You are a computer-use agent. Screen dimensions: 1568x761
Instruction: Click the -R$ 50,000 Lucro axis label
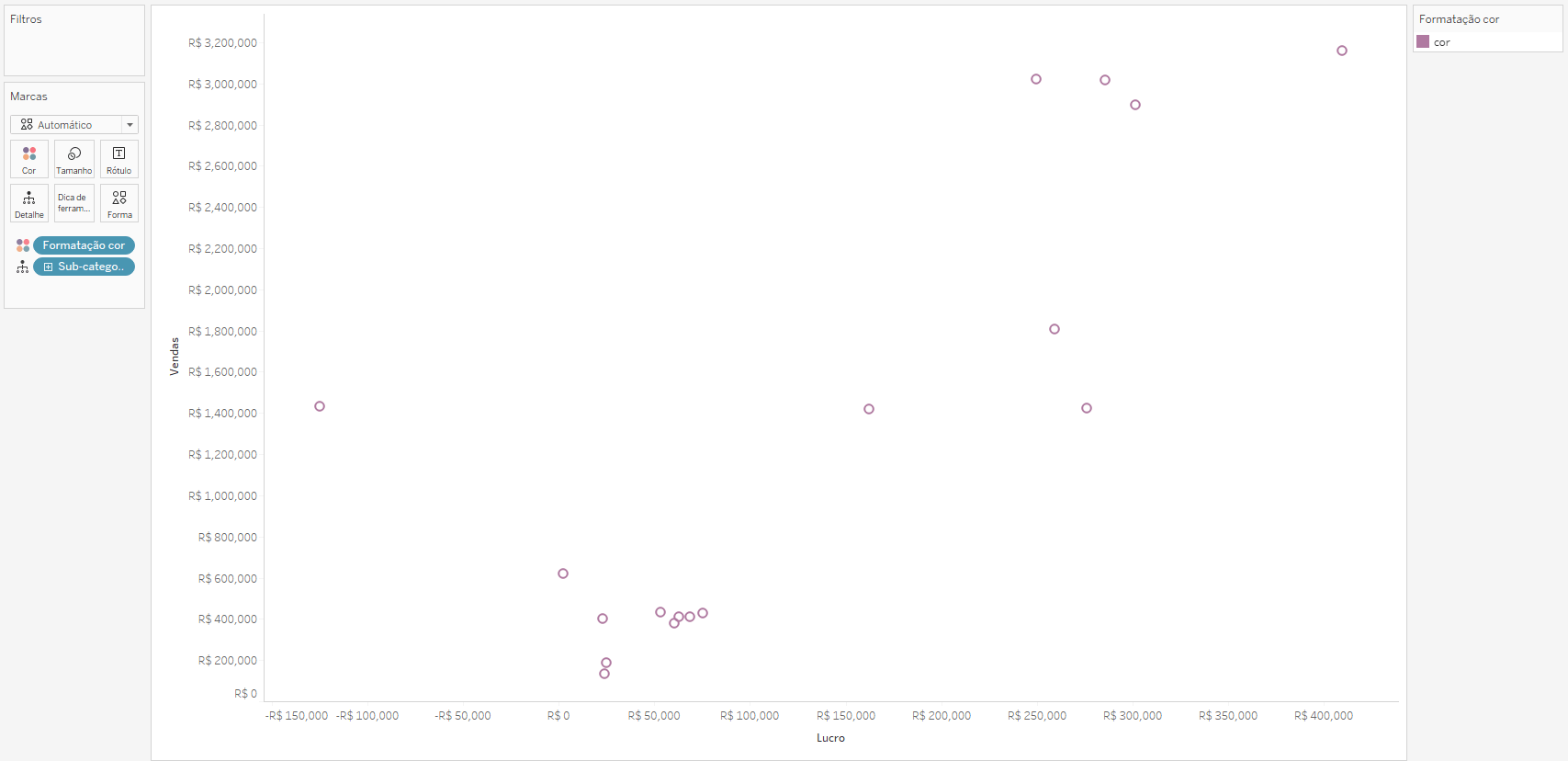tap(463, 716)
